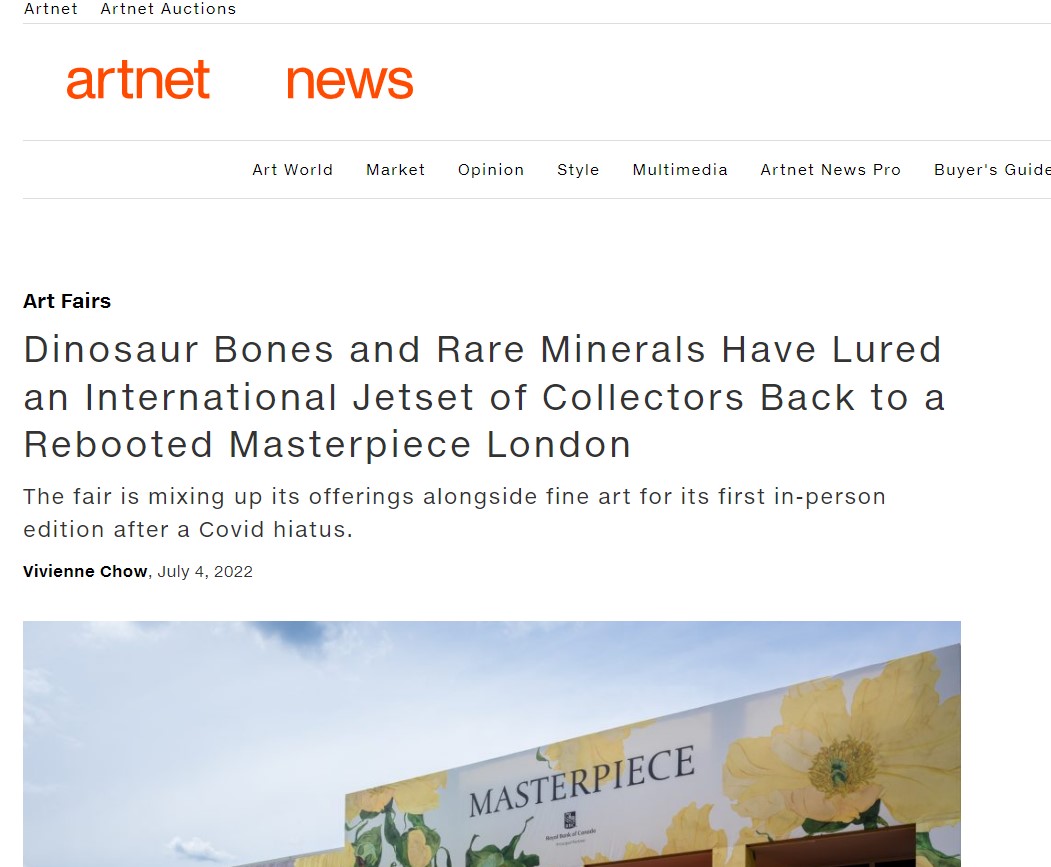Click the orange artnet logo

[138, 80]
